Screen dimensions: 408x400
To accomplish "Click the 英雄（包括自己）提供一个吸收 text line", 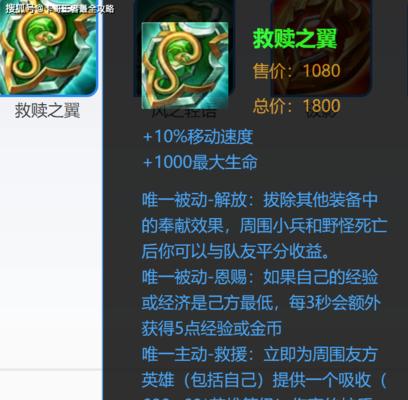I will (x=264, y=380).
